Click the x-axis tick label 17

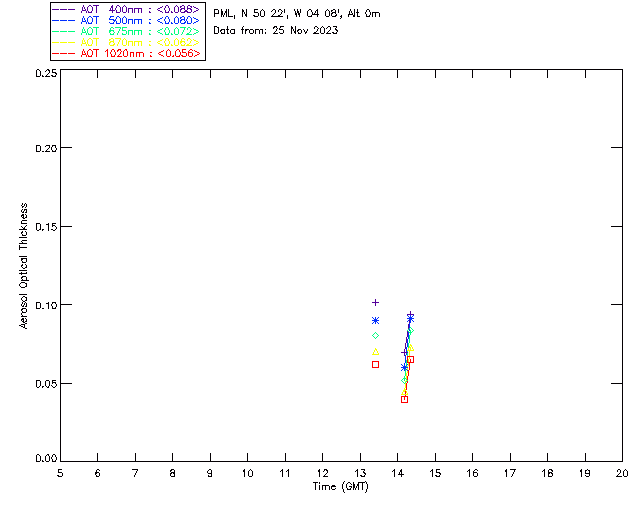[x=510, y=473]
